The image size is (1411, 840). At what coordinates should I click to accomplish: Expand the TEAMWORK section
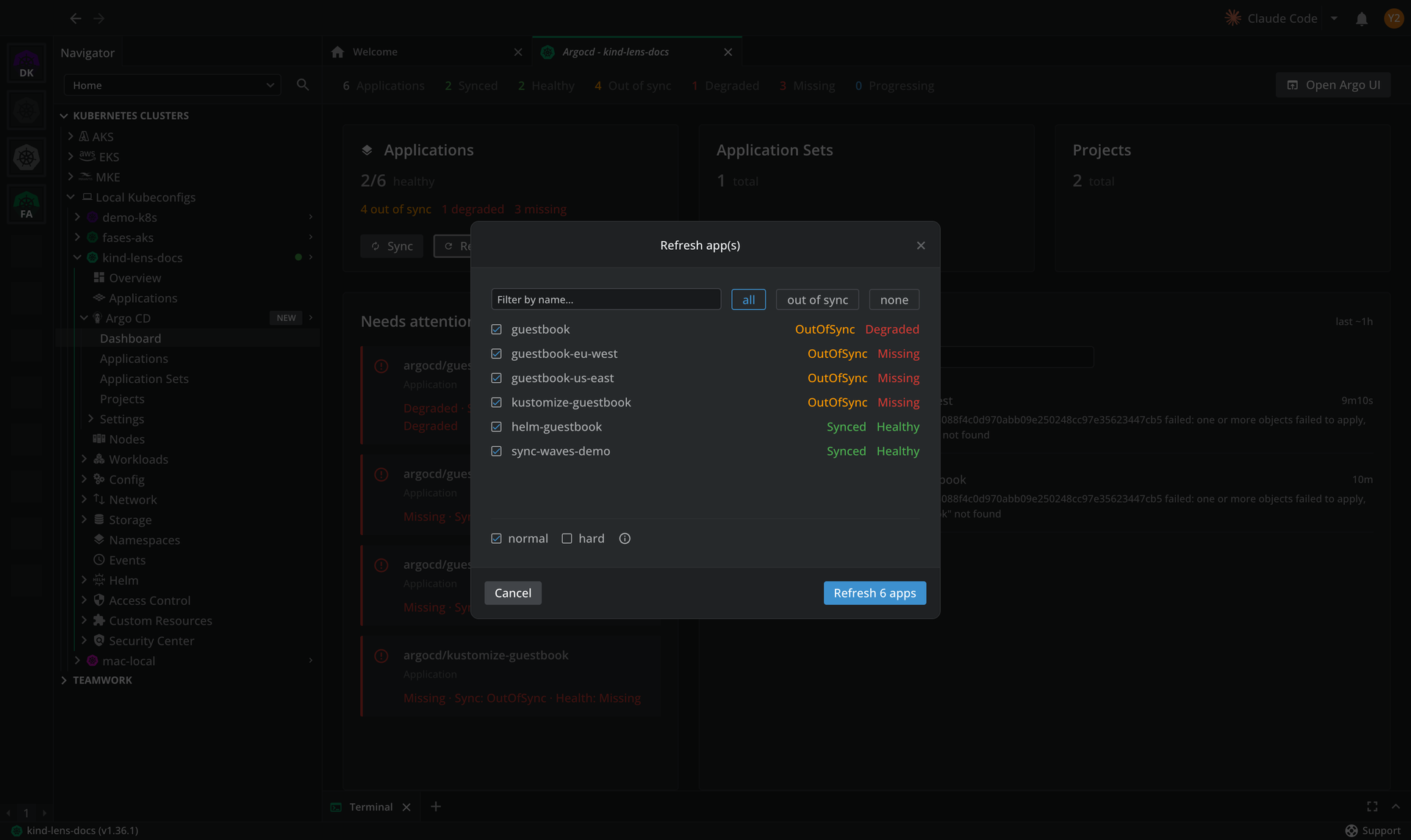click(64, 680)
